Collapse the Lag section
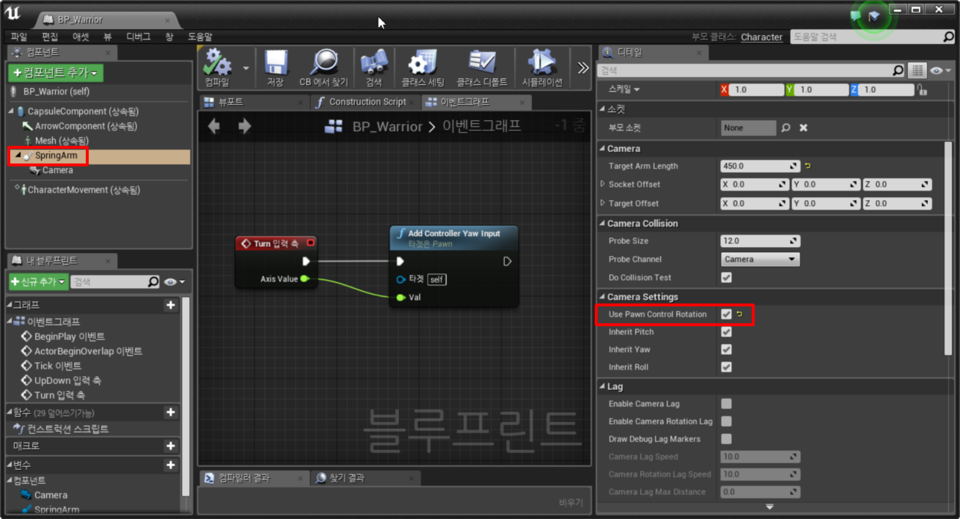 coord(602,386)
